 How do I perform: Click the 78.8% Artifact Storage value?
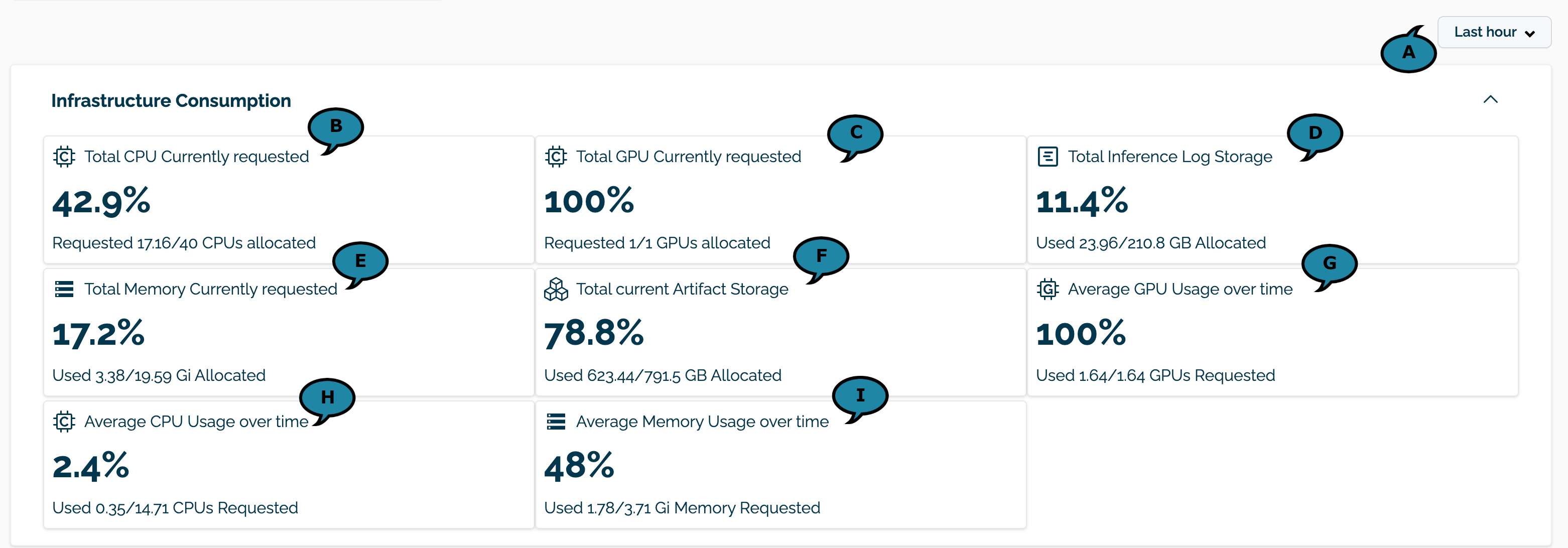[x=593, y=334]
